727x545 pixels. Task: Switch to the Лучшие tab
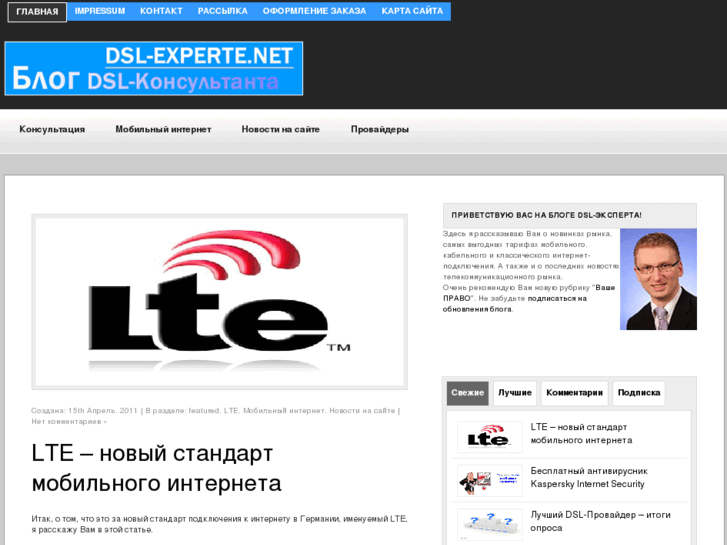click(515, 393)
